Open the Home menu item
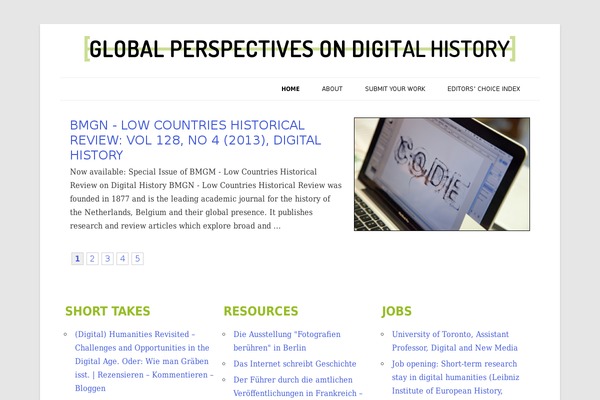 pos(290,89)
